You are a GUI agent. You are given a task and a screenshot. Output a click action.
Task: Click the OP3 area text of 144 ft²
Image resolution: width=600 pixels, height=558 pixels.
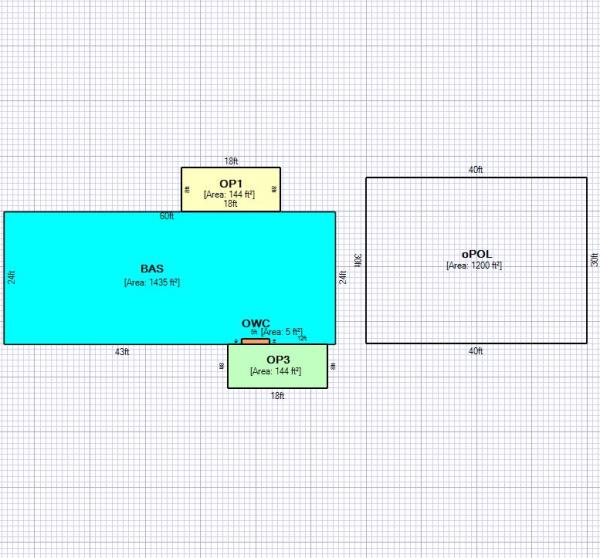point(278,371)
